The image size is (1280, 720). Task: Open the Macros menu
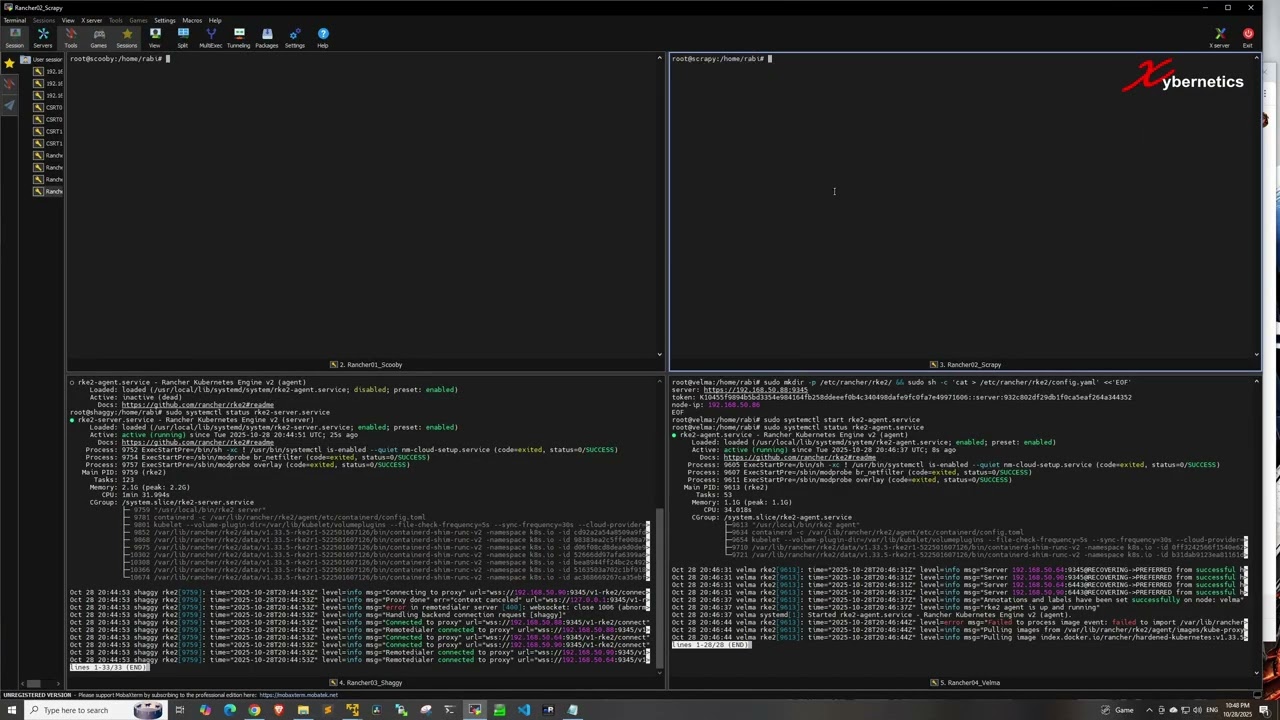pos(192,20)
